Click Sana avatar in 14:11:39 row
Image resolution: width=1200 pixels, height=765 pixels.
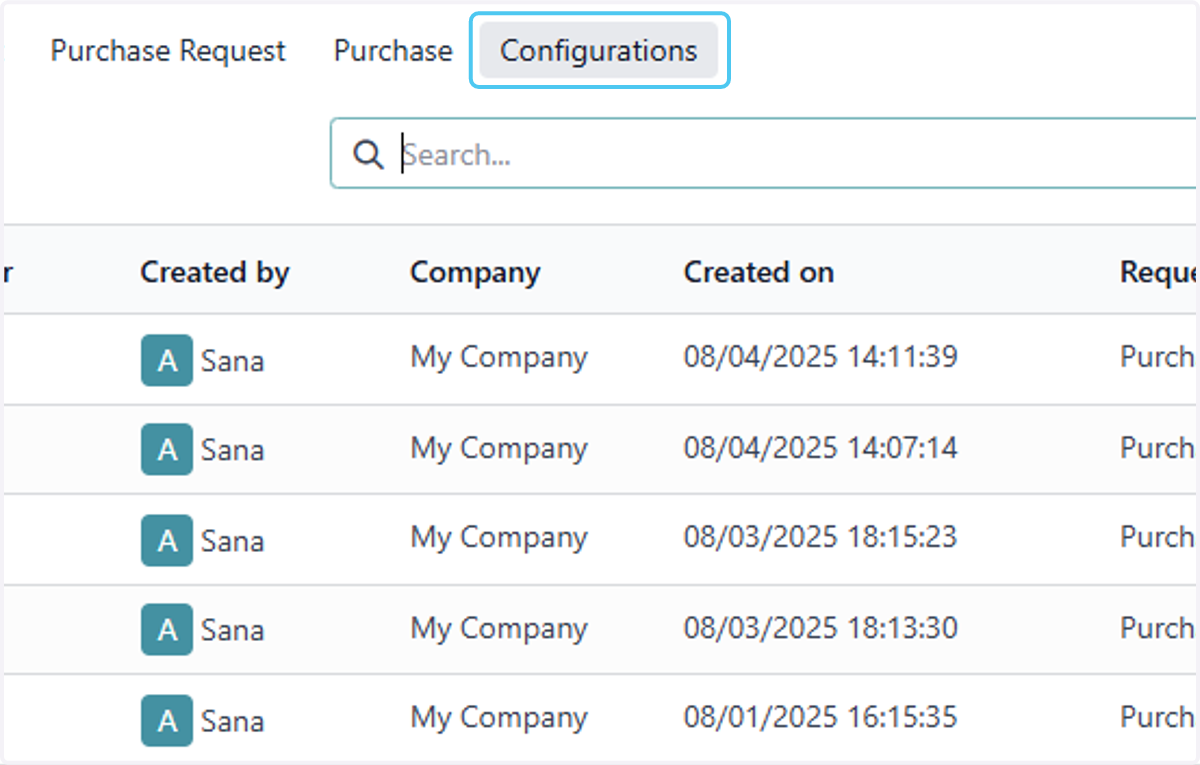click(166, 360)
